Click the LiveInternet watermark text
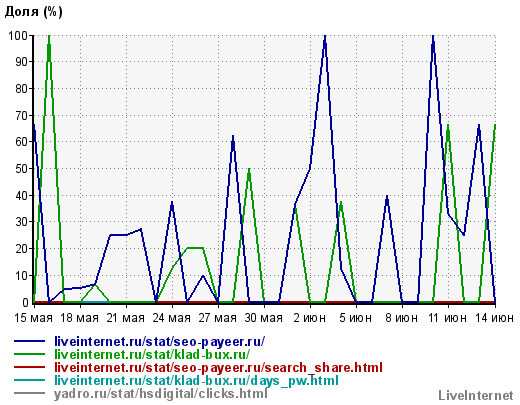 (x=476, y=396)
